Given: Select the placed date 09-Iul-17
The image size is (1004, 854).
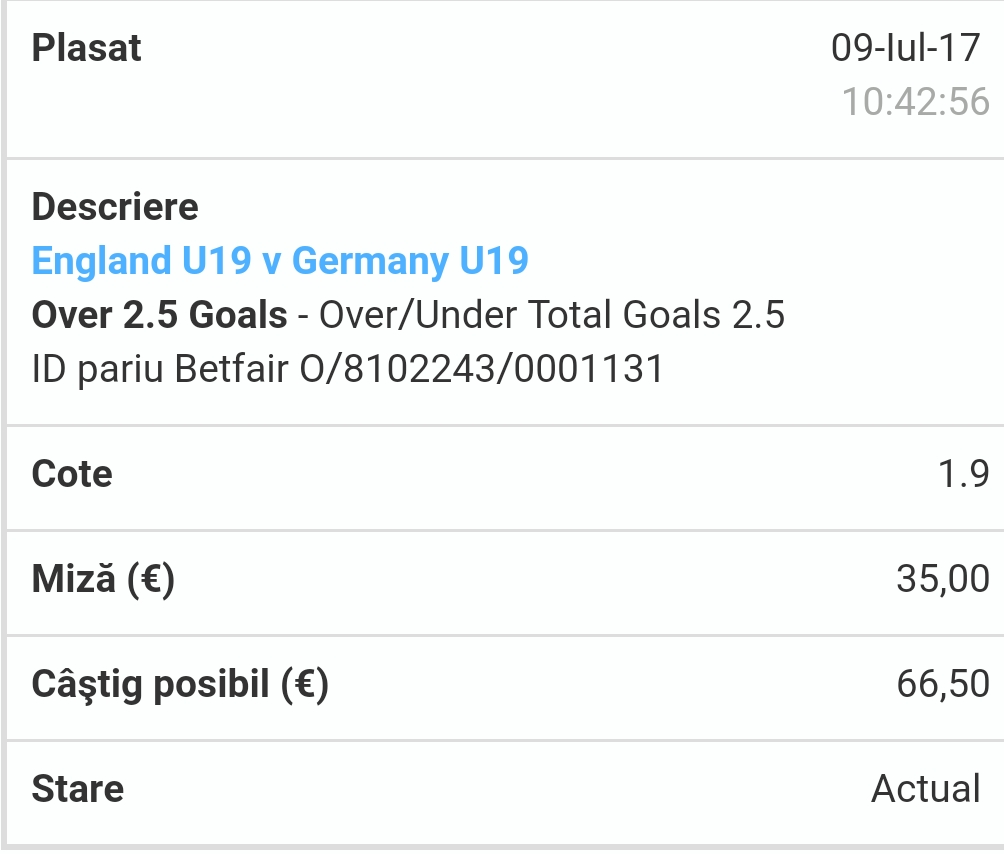Looking at the screenshot, I should coord(905,48).
